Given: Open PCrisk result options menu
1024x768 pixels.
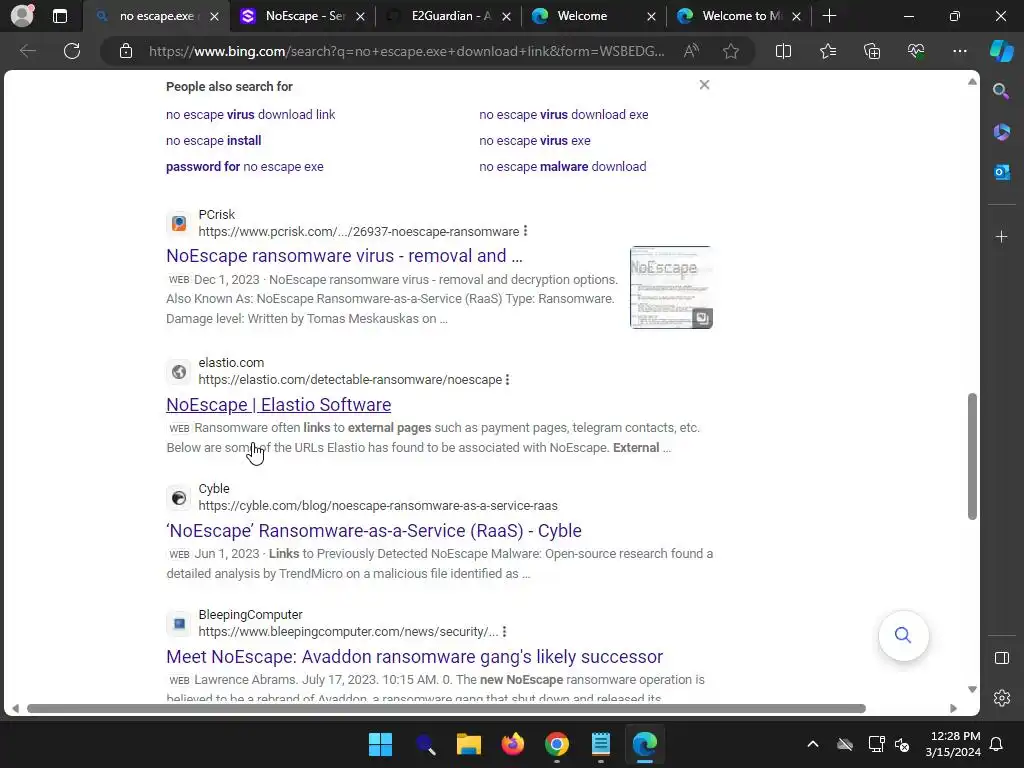Looking at the screenshot, I should (526, 231).
